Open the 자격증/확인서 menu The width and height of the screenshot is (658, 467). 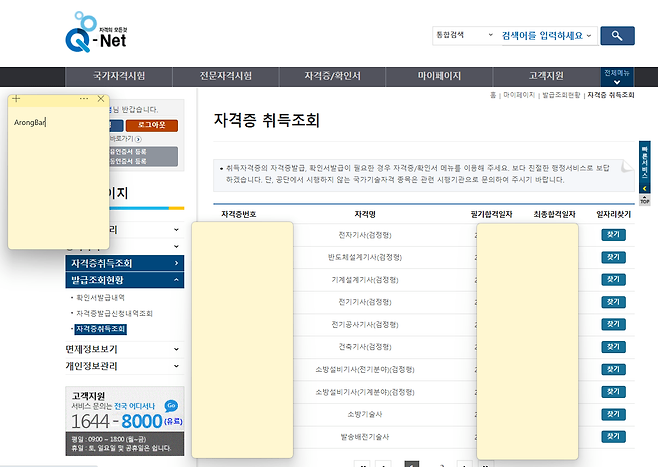coord(332,76)
